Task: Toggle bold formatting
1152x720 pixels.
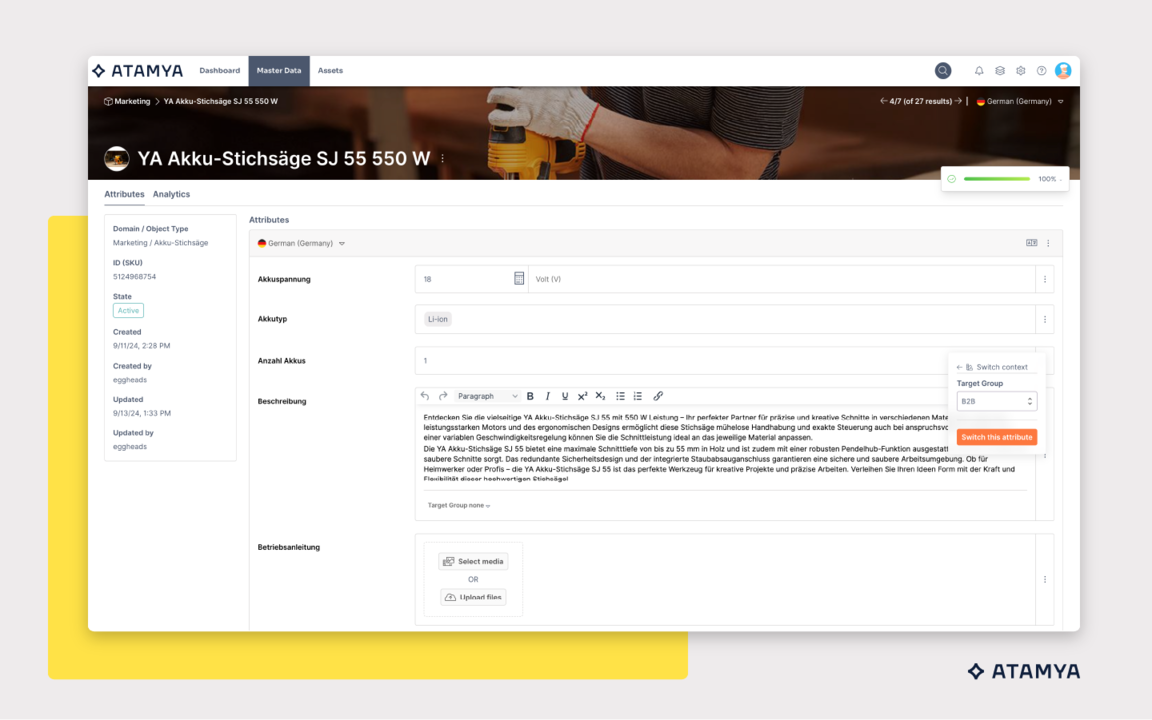Action: [530, 396]
